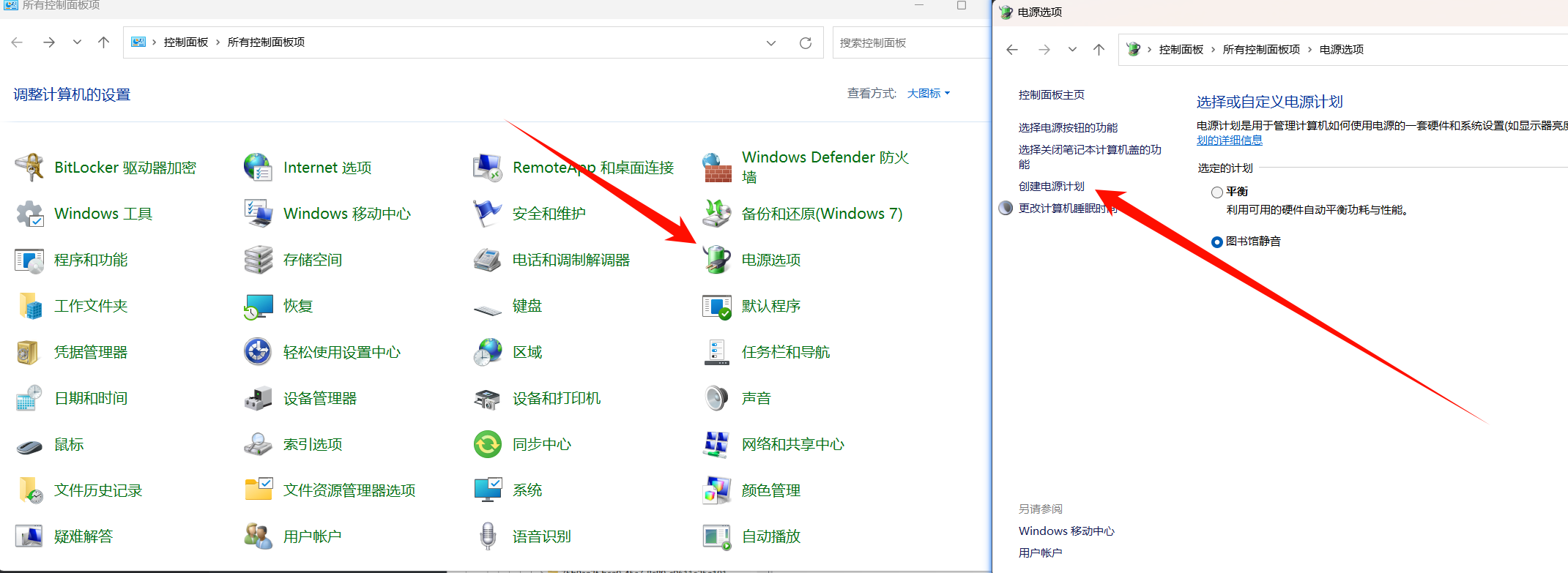1568x573 pixels.
Task: Open Color Management (颜色管理) icon
Action: point(716,490)
